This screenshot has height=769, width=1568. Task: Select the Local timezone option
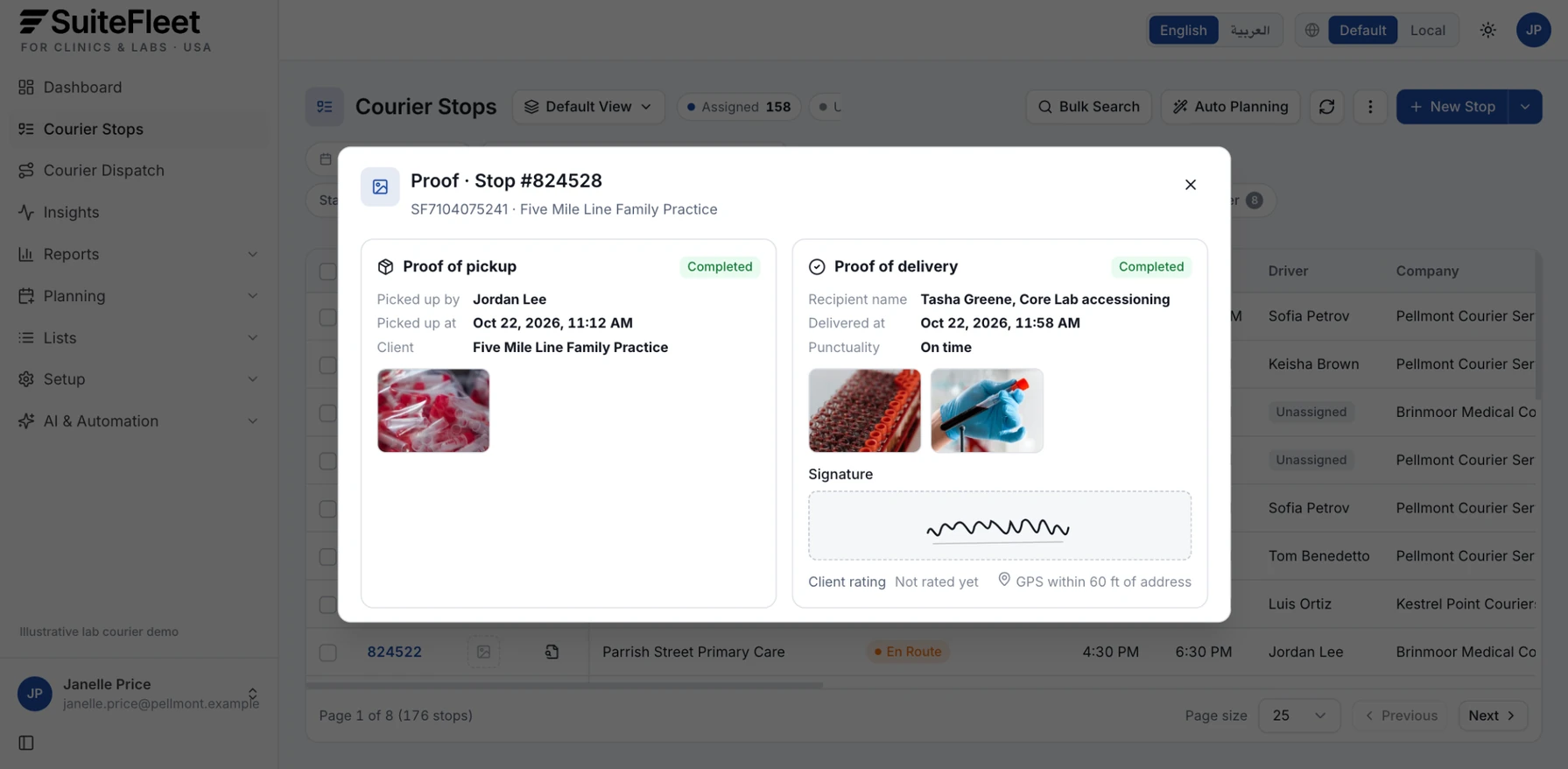tap(1427, 30)
